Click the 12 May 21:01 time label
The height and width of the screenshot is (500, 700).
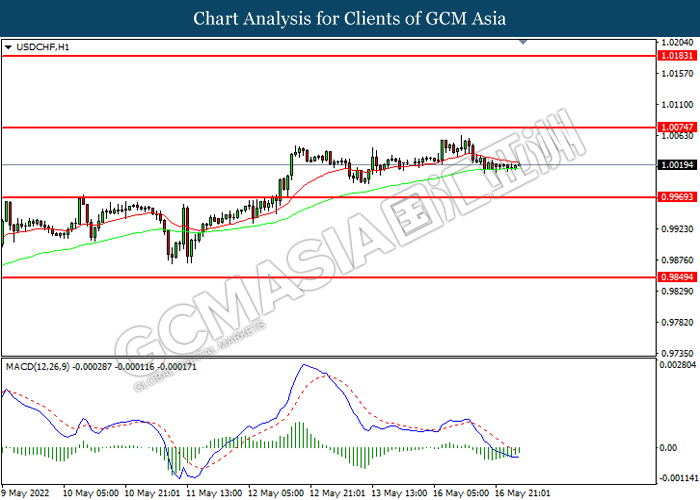coord(337,493)
